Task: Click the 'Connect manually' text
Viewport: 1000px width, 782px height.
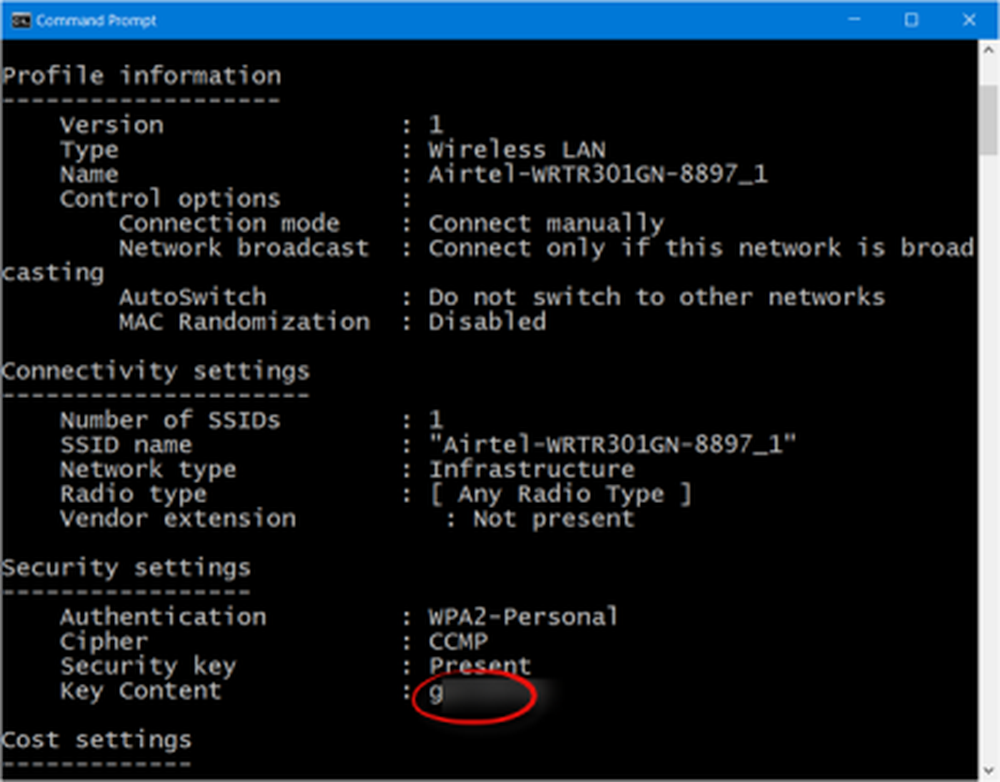Action: tap(546, 224)
